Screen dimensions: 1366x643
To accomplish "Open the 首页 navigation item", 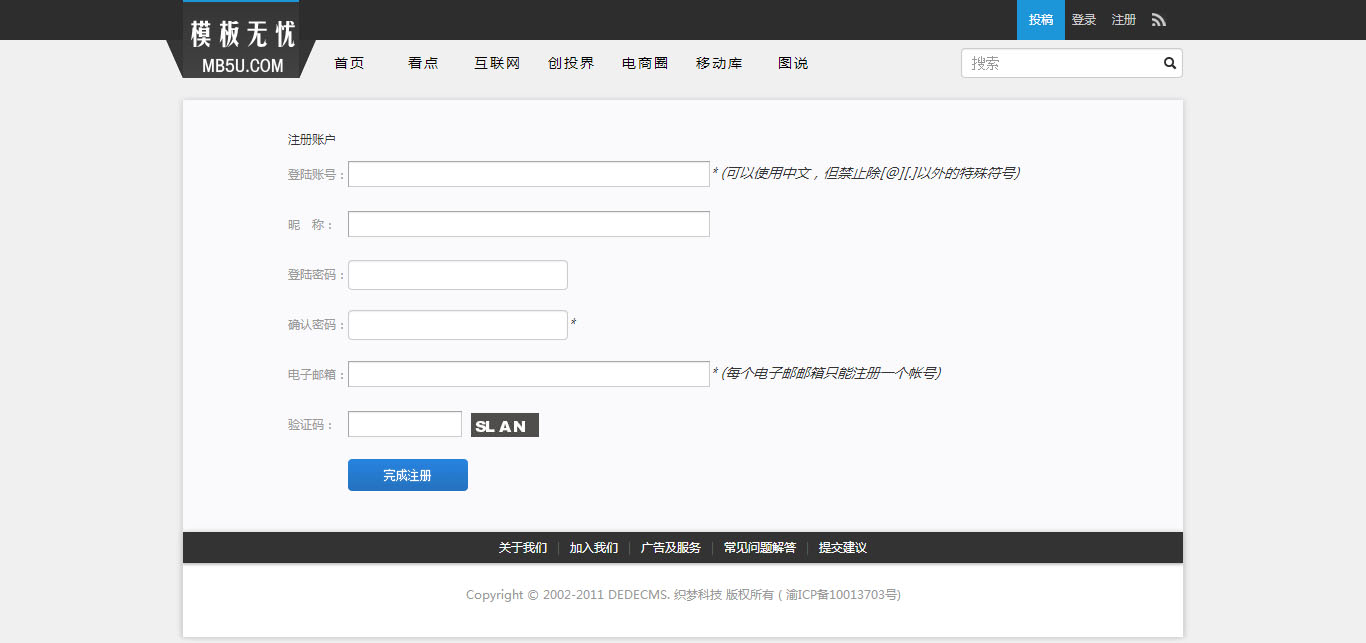I will click(349, 63).
